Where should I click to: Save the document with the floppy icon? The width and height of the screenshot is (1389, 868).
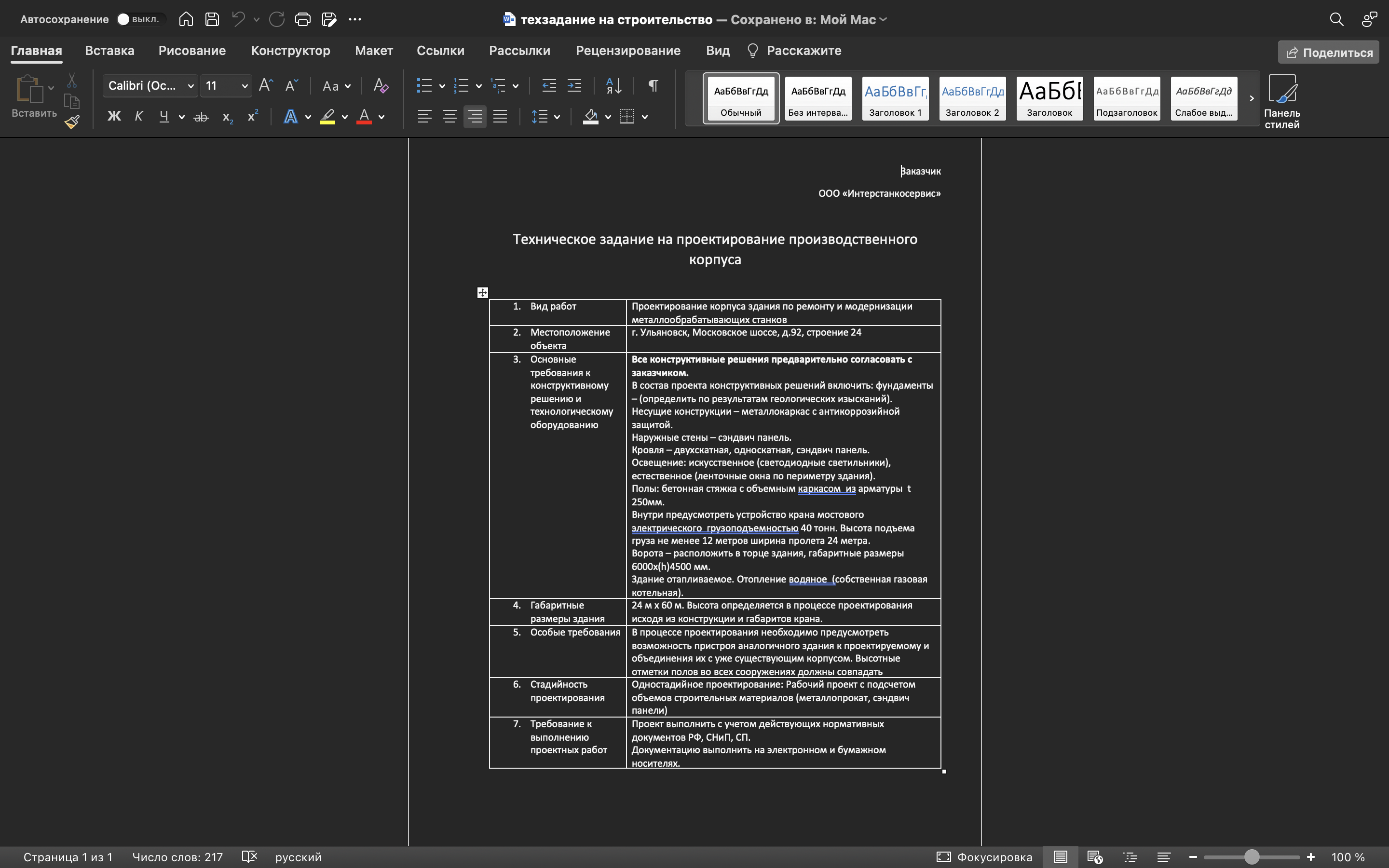pyautogui.click(x=212, y=19)
